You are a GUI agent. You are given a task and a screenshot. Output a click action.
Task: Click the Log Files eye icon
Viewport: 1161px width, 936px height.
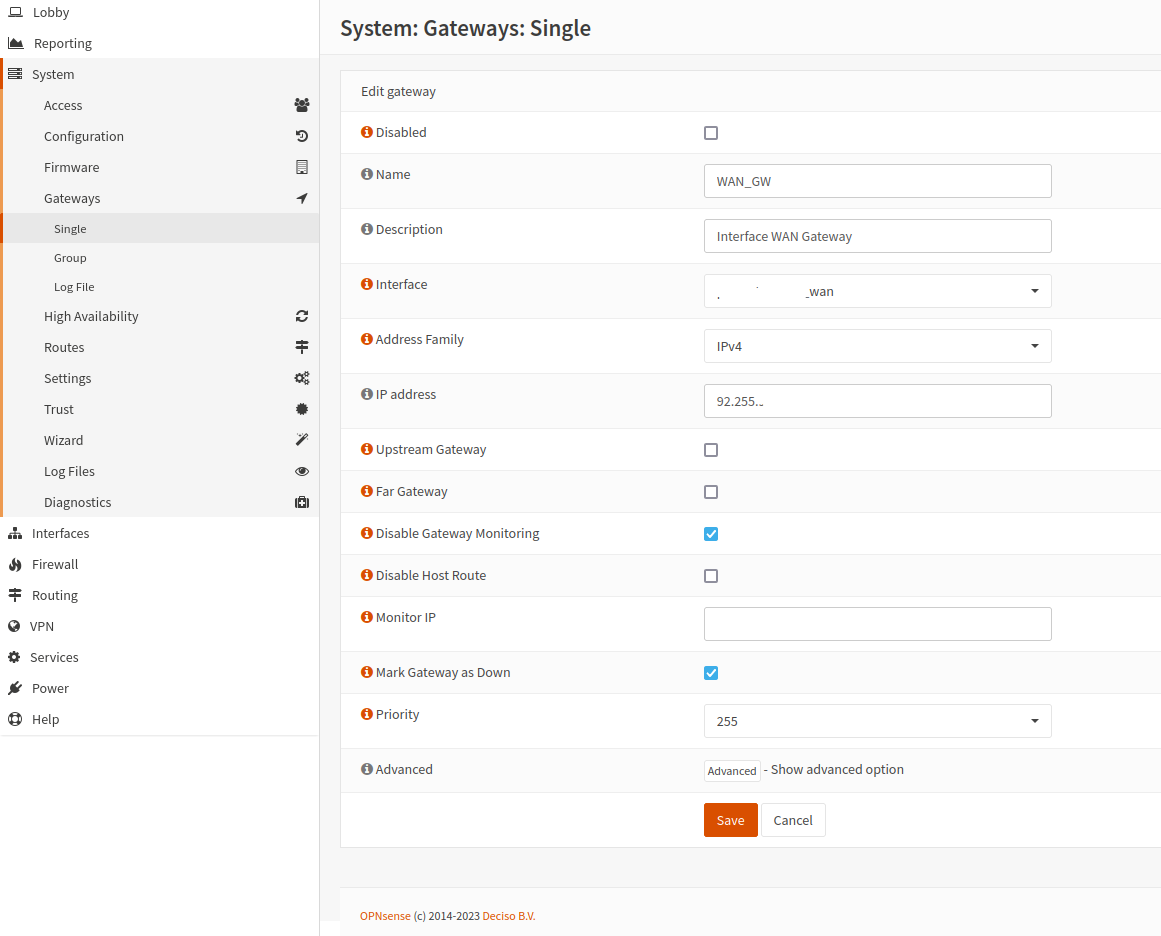pos(302,470)
